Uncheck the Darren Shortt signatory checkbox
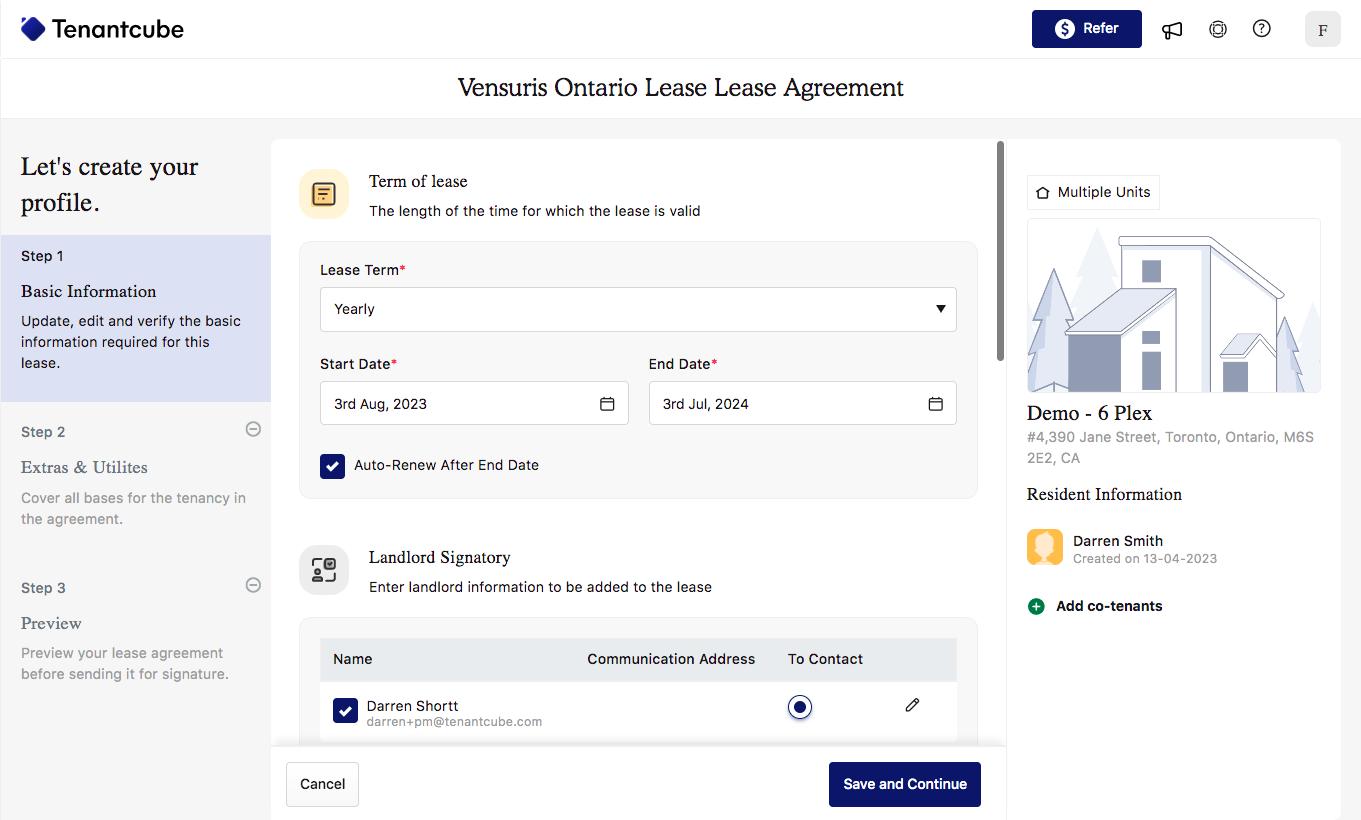1361x820 pixels. tap(346, 711)
